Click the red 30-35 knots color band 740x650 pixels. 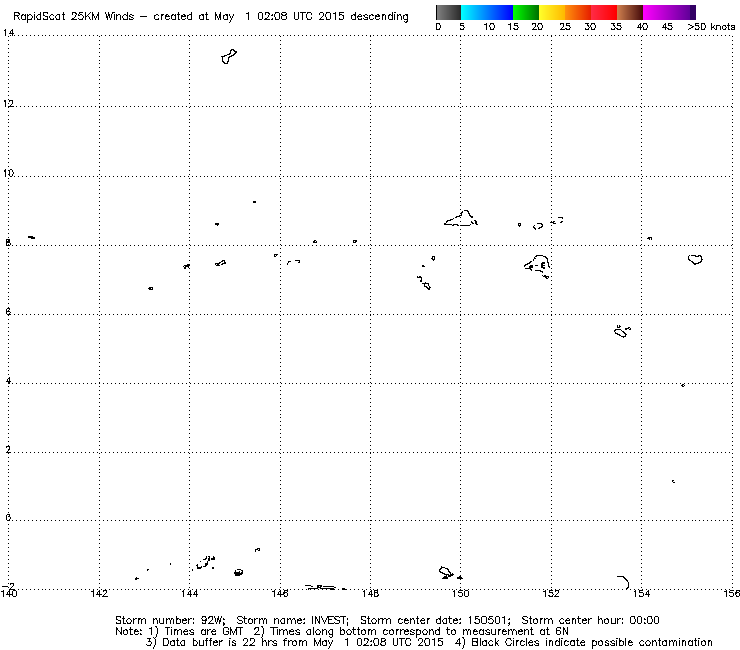[604, 12]
